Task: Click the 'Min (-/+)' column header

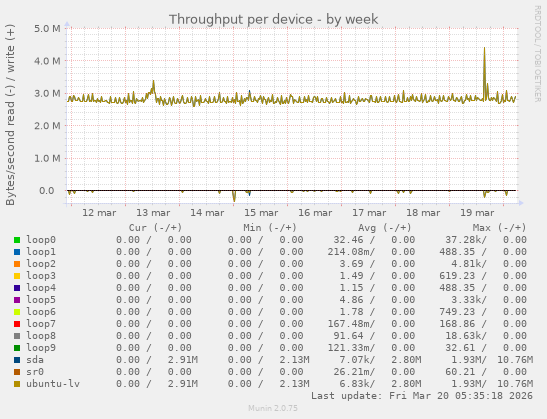Action: pyautogui.click(x=270, y=228)
